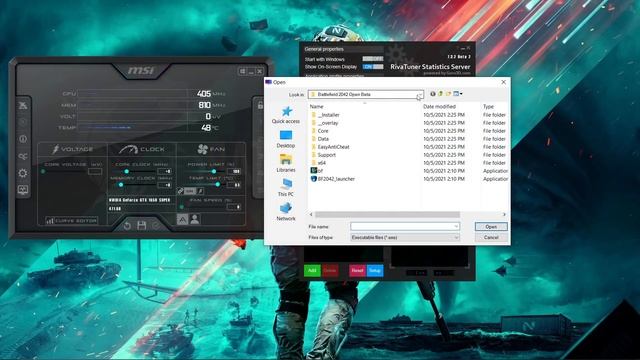The image size is (640, 360).
Task: Expand the Look in folder dropdown
Action: coord(419,94)
